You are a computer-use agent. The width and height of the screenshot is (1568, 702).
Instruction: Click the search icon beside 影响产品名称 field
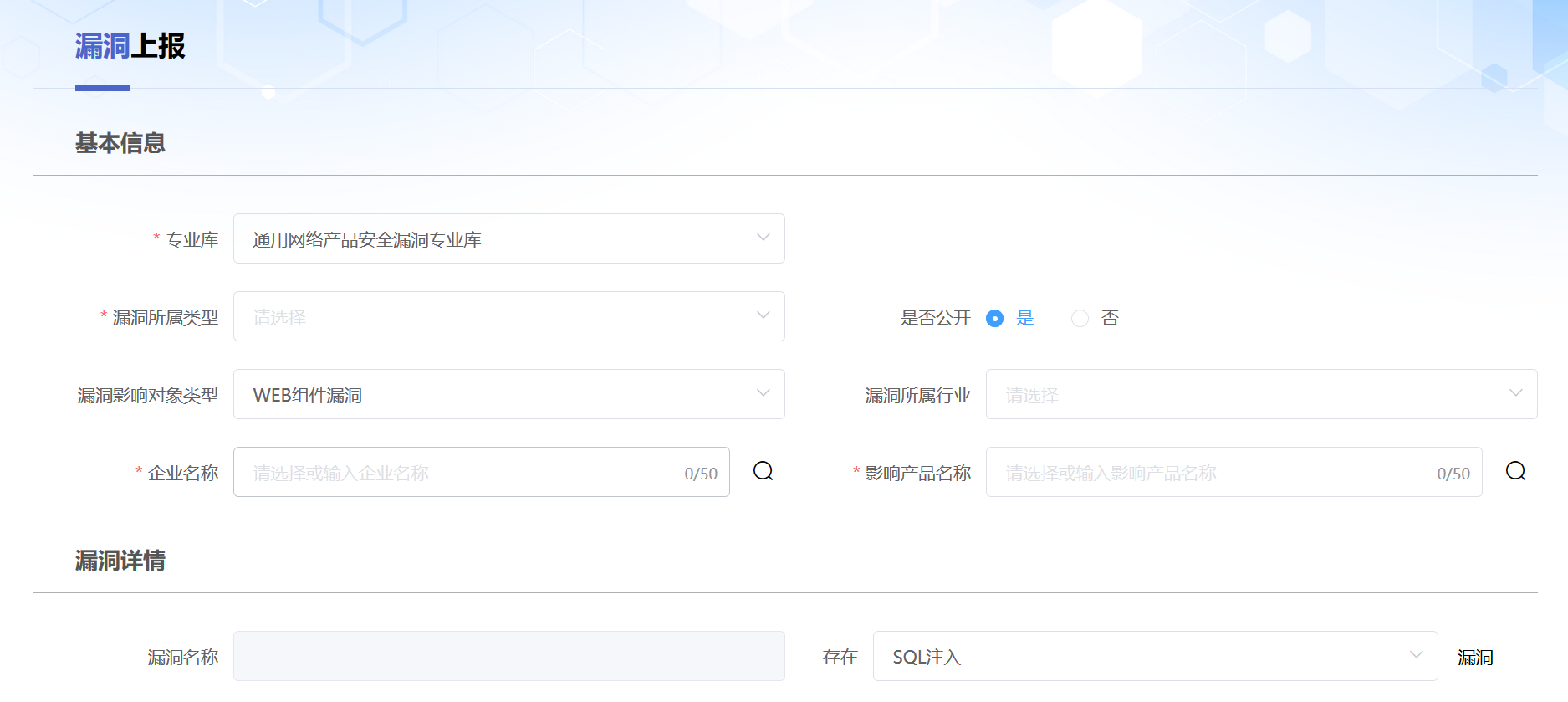point(1515,472)
